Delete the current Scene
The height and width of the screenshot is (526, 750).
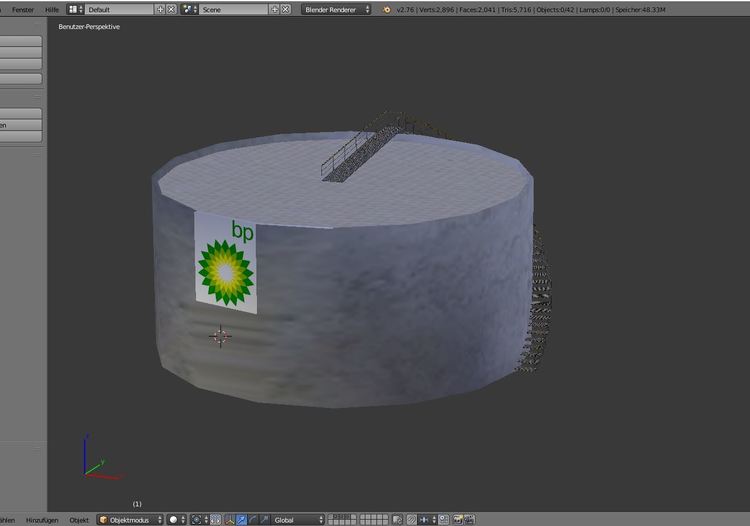286,9
